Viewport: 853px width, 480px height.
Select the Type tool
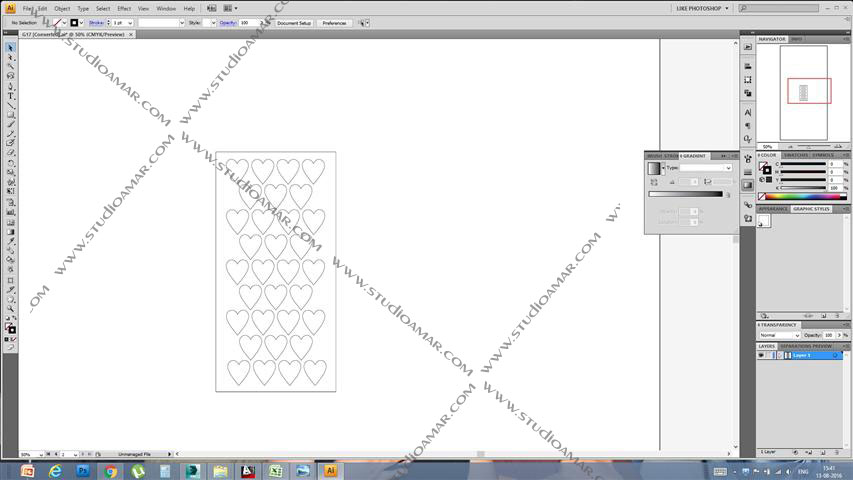tap(10, 96)
